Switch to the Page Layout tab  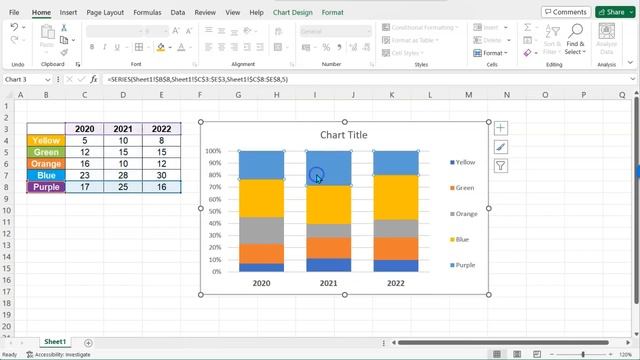coord(105,12)
